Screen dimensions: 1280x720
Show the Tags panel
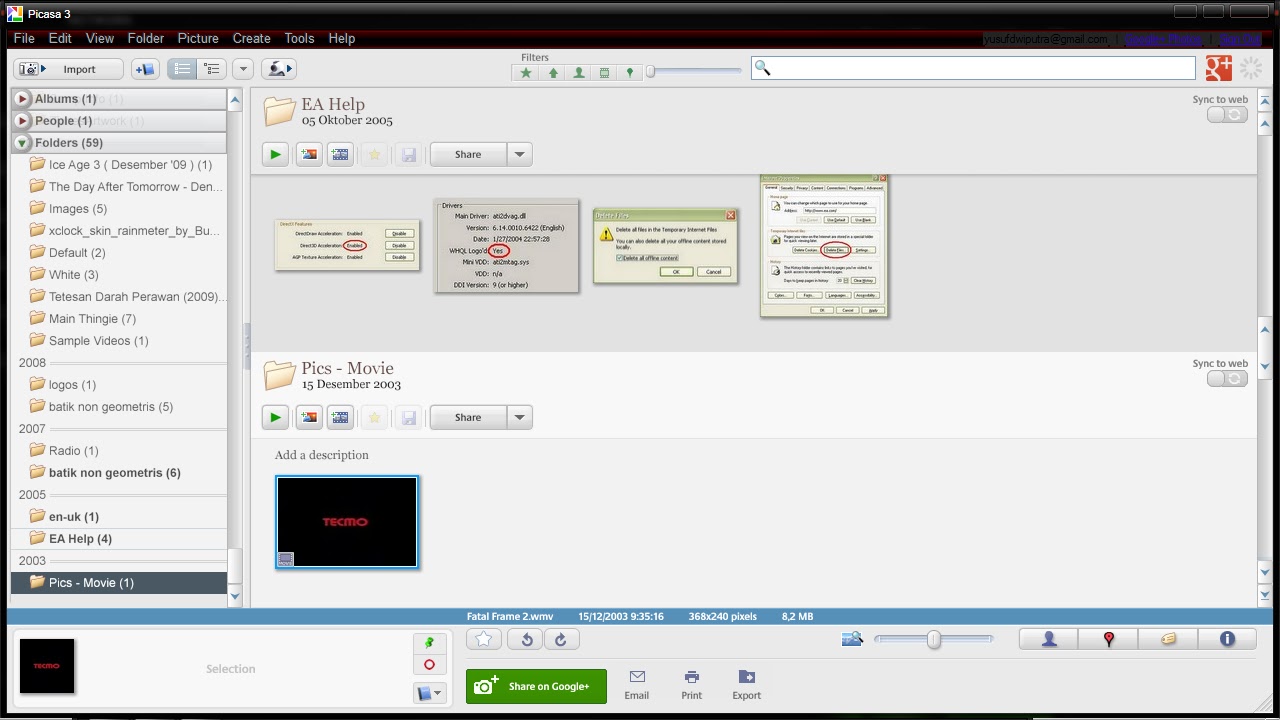point(1168,639)
